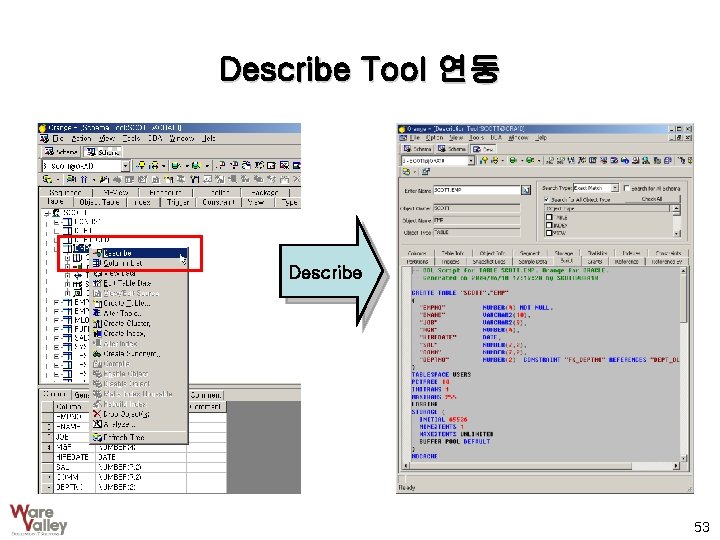Open Constraint tab in Schema window

click(219, 202)
